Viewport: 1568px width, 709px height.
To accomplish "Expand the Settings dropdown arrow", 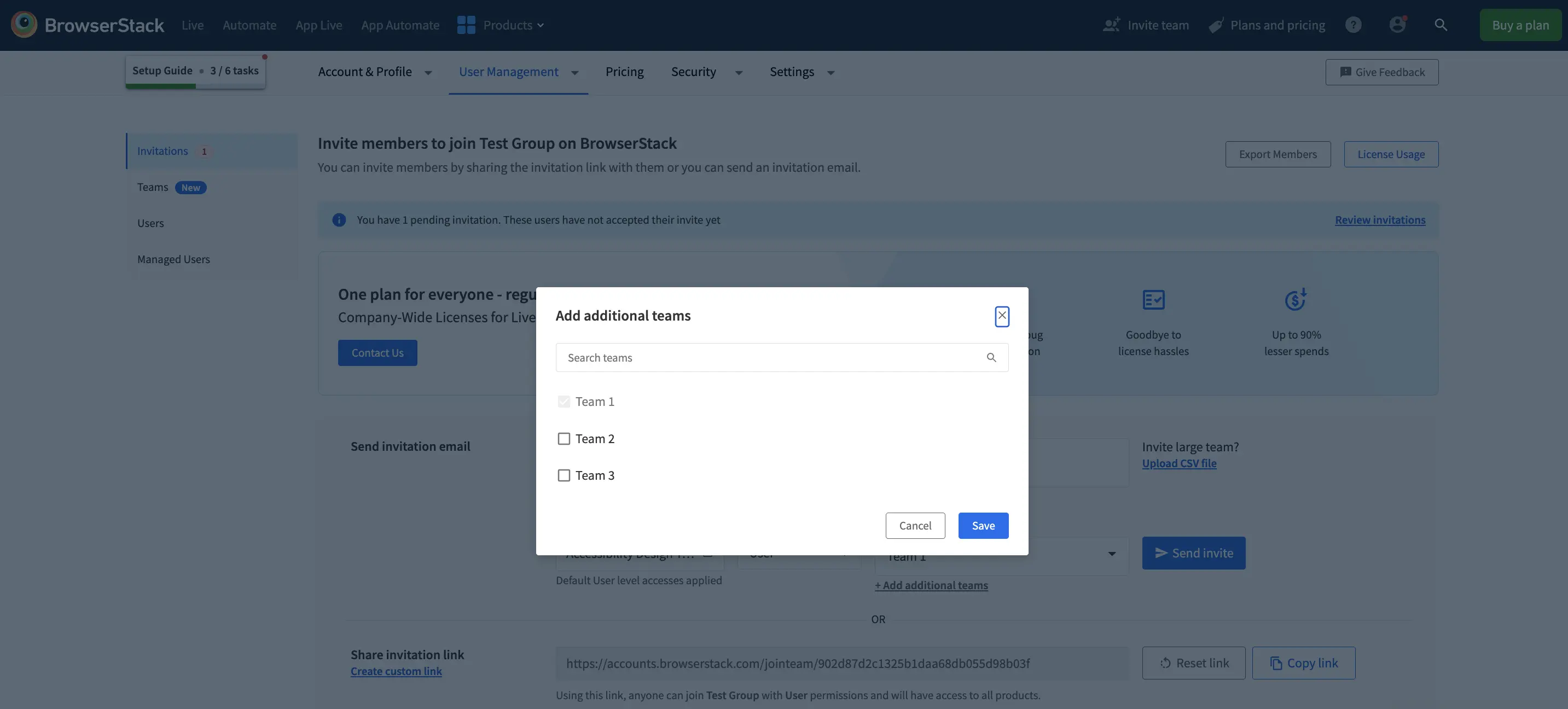I will tap(831, 73).
